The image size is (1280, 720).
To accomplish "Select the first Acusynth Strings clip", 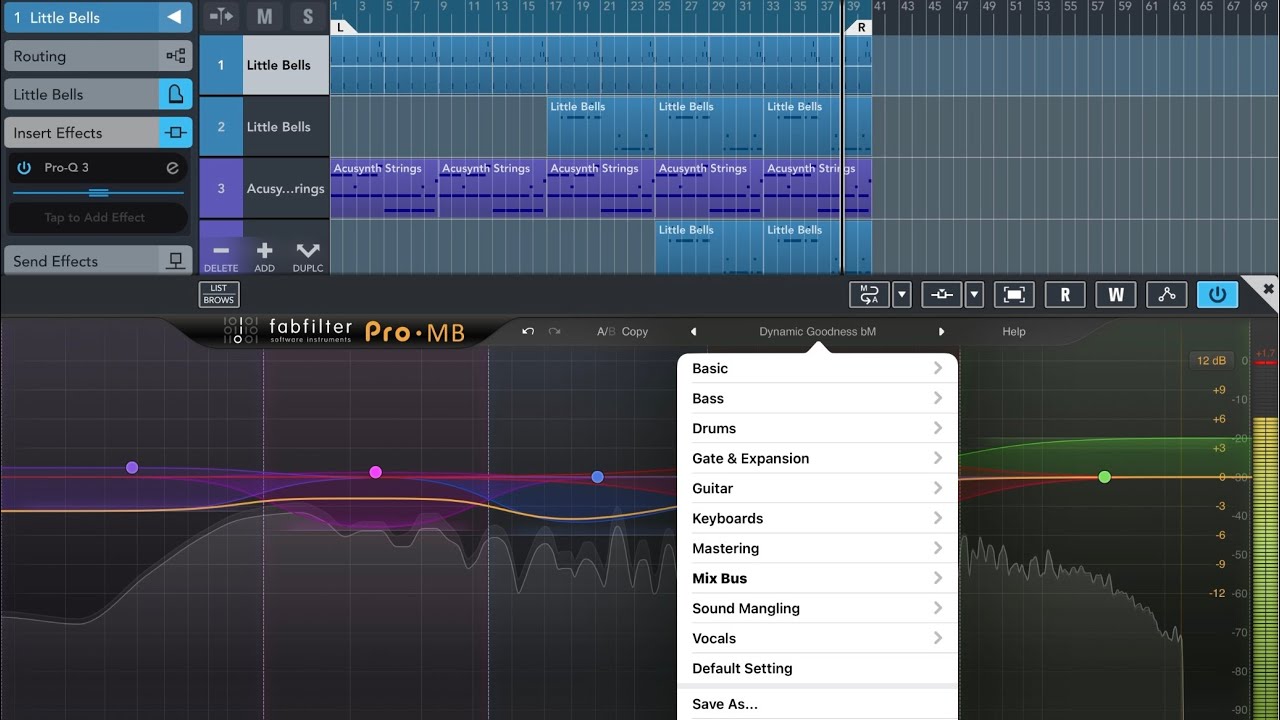I will [x=384, y=188].
